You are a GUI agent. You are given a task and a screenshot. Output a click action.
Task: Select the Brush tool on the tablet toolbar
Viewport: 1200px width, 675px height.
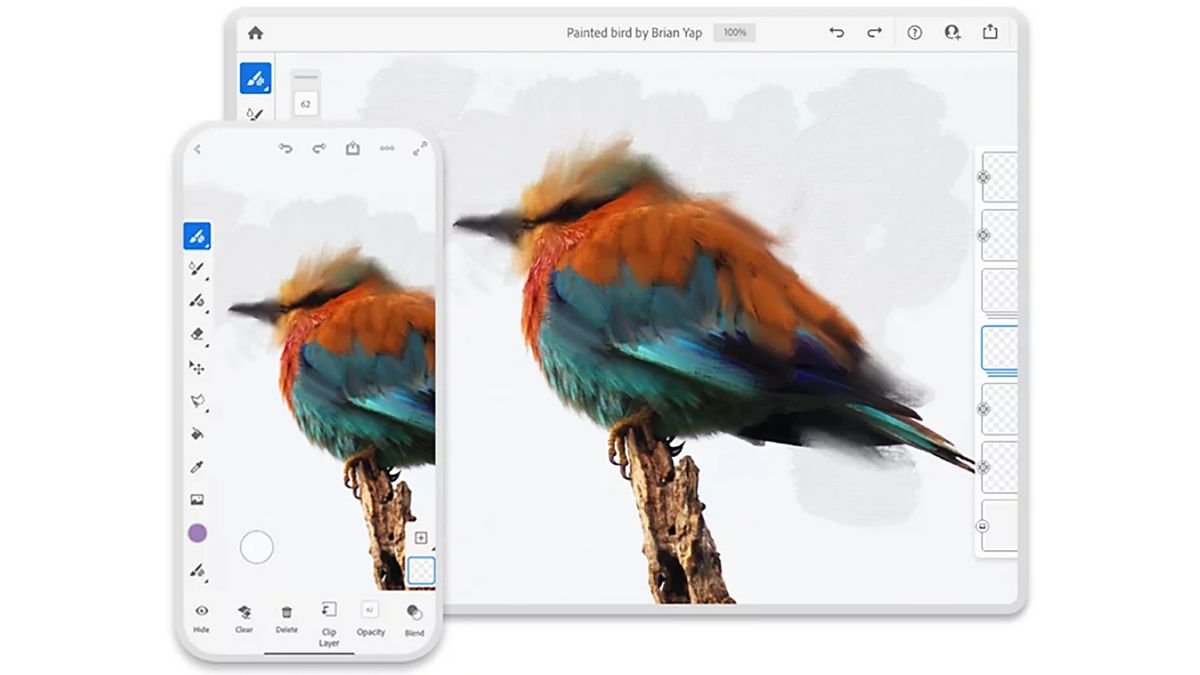point(256,78)
